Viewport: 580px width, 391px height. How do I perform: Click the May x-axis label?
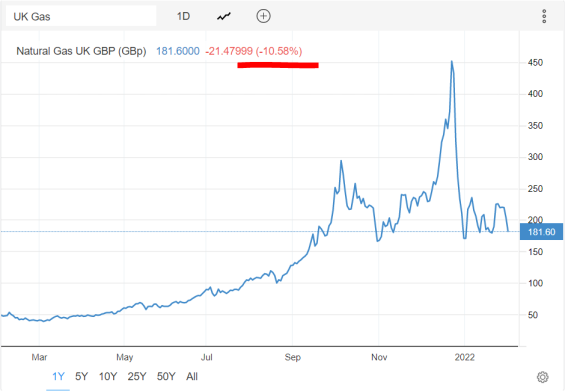[125, 357]
